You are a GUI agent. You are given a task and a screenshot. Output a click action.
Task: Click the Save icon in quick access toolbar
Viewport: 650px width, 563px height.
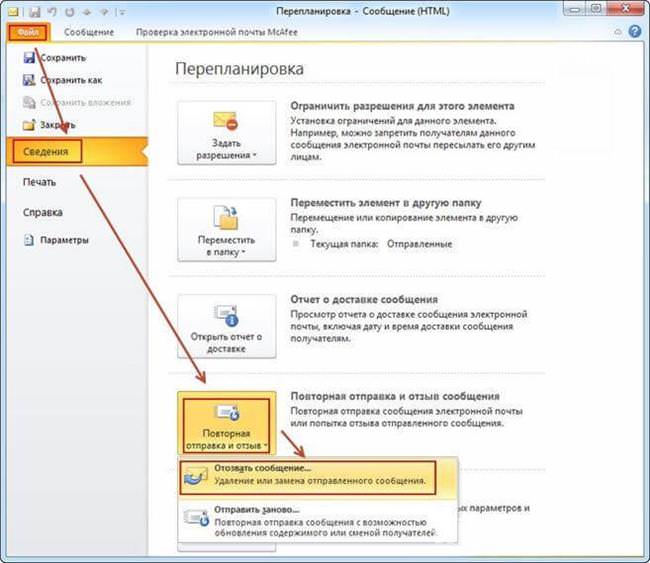pyautogui.click(x=34, y=12)
